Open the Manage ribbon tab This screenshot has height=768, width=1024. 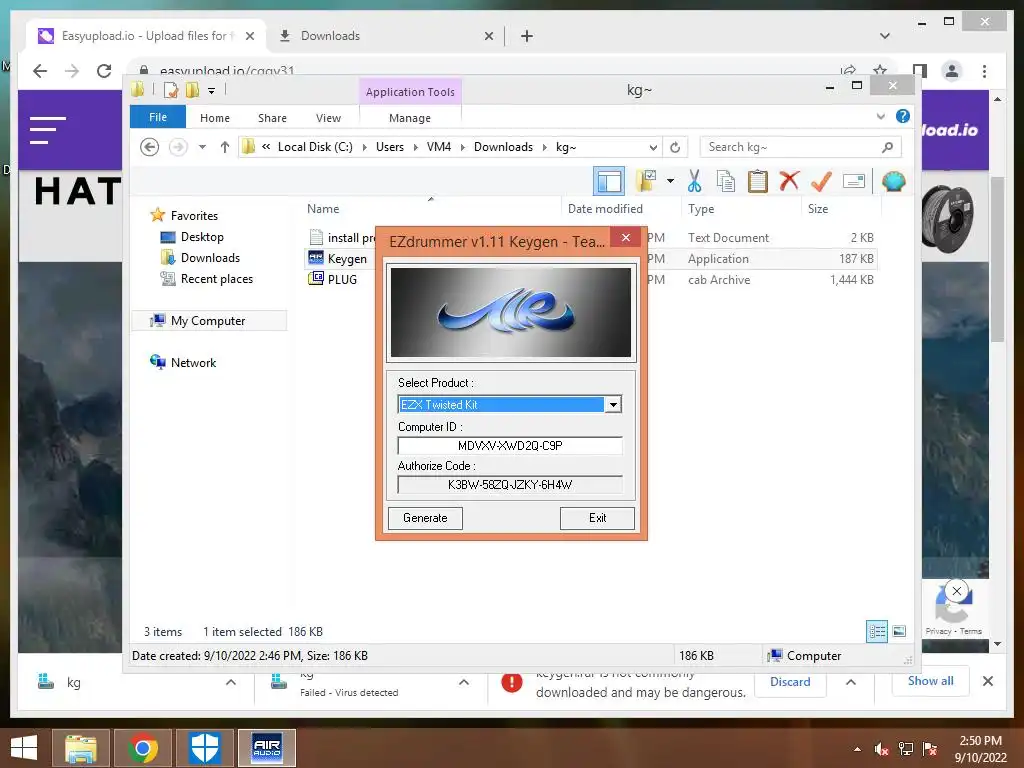409,118
